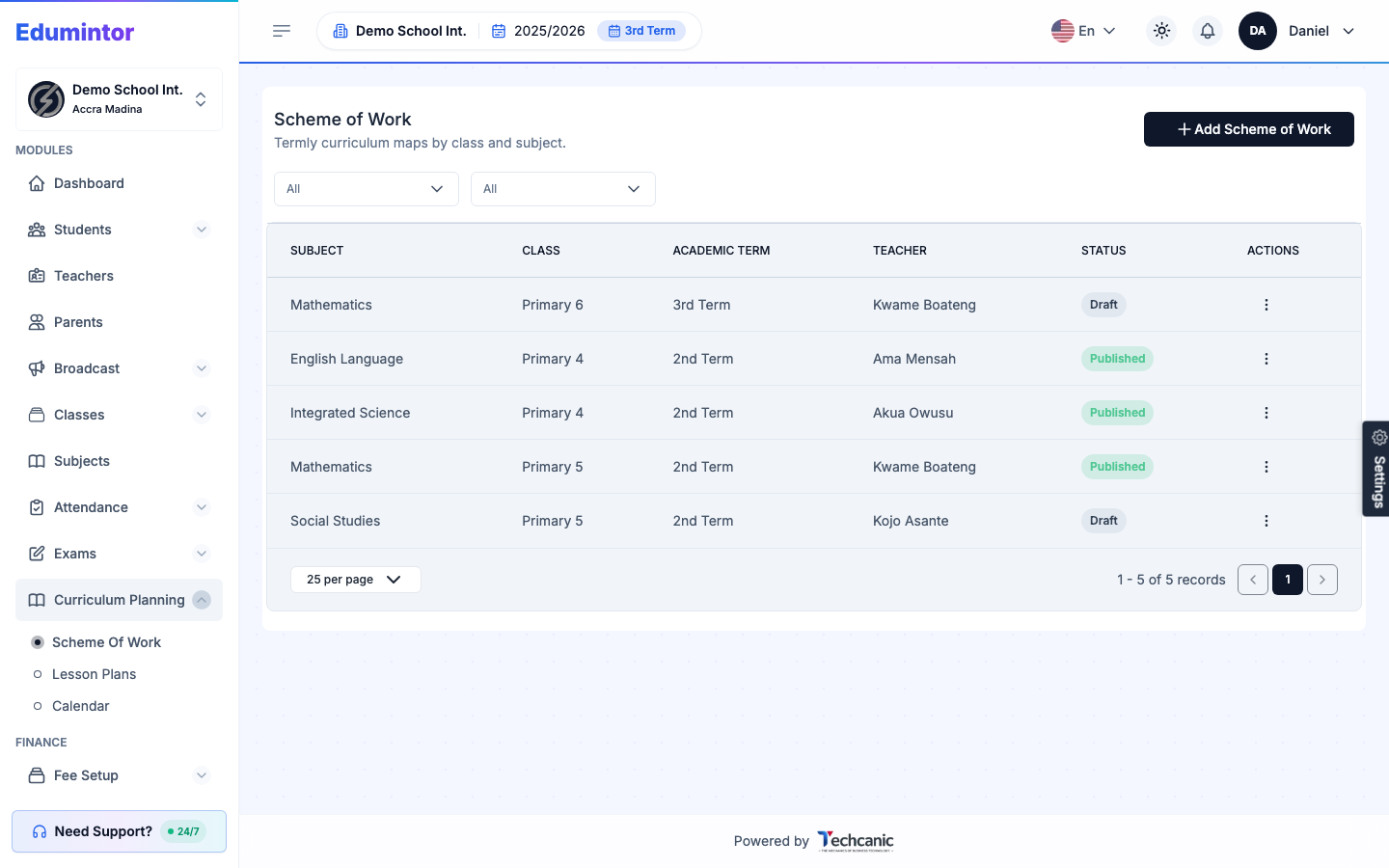
Task: Select Scheme Of Work submenu item
Action: coord(106,642)
